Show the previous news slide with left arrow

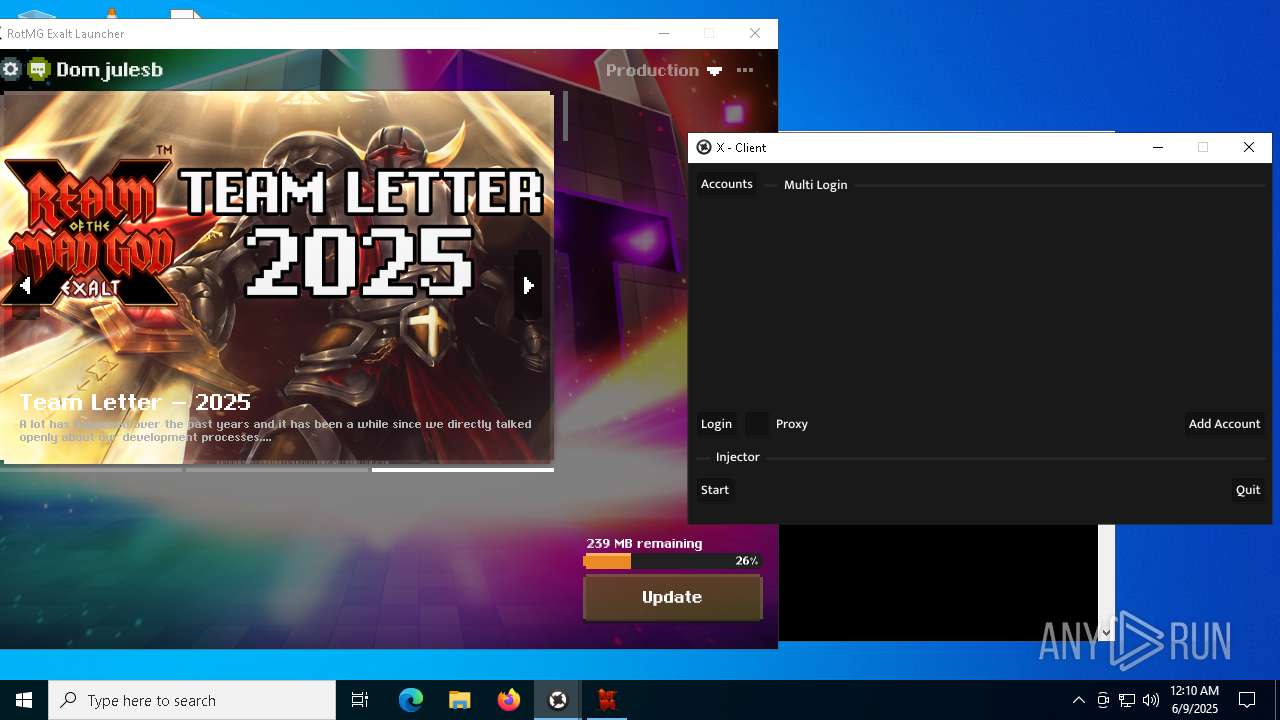coord(25,286)
